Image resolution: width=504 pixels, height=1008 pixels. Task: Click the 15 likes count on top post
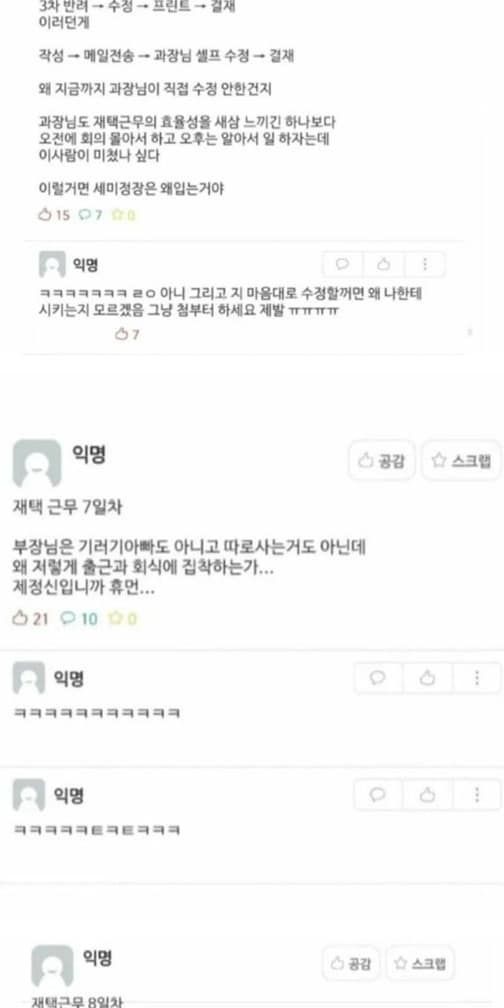[54, 215]
